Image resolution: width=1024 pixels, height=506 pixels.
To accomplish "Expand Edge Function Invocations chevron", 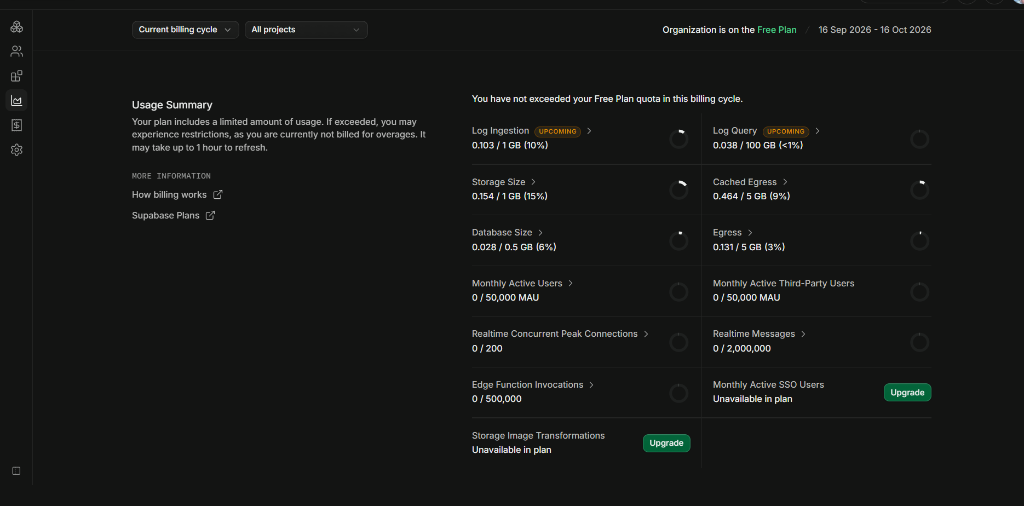I will click(x=591, y=385).
